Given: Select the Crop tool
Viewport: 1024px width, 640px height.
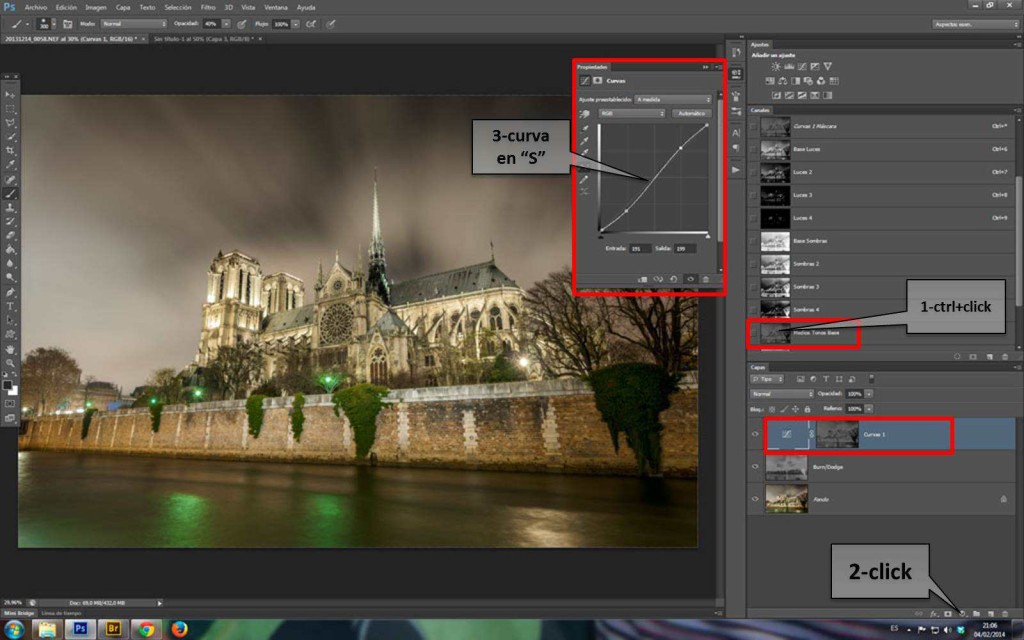Looking at the screenshot, I should tap(11, 150).
